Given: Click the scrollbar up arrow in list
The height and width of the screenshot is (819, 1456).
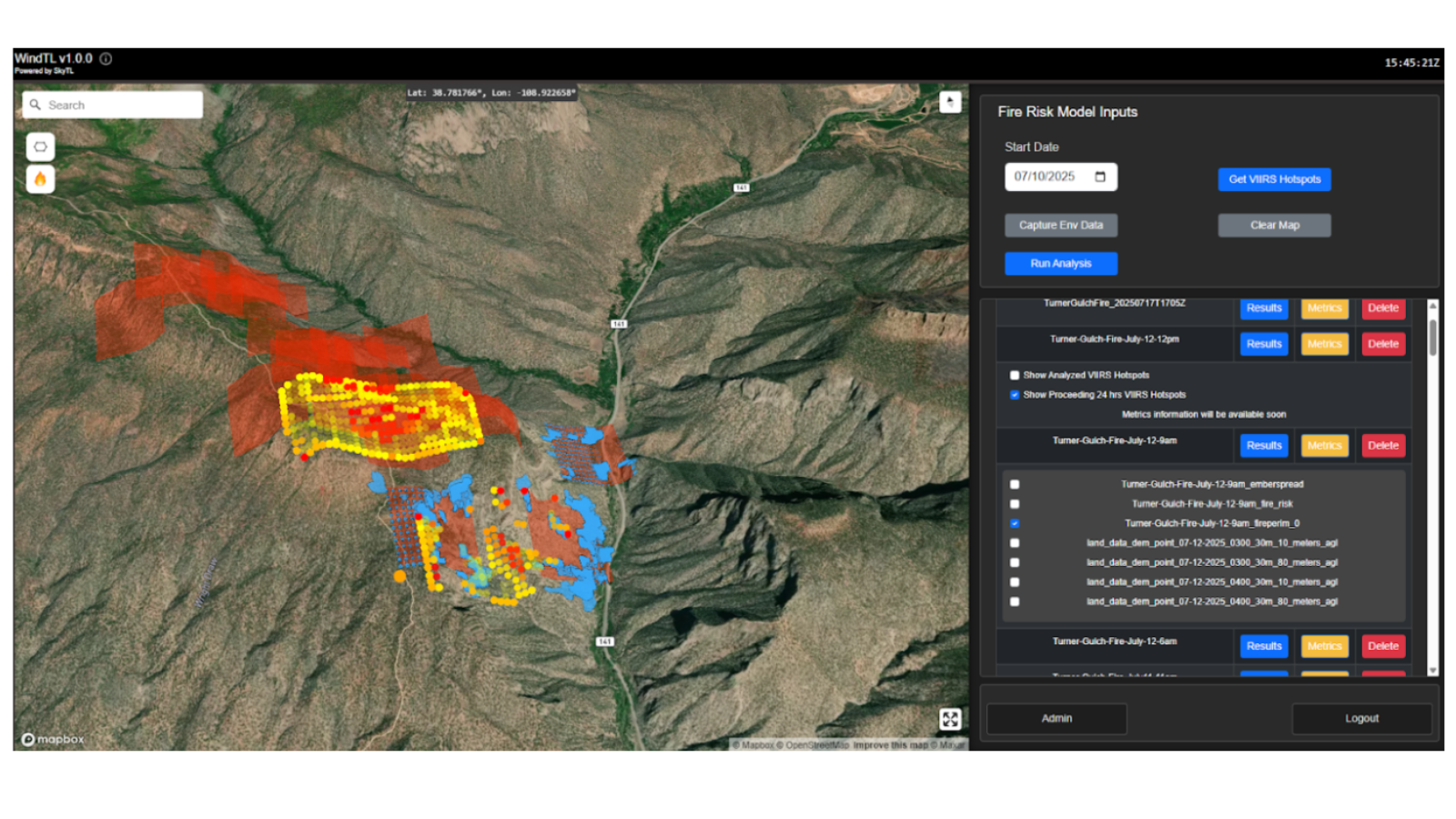Looking at the screenshot, I should pyautogui.click(x=1432, y=306).
